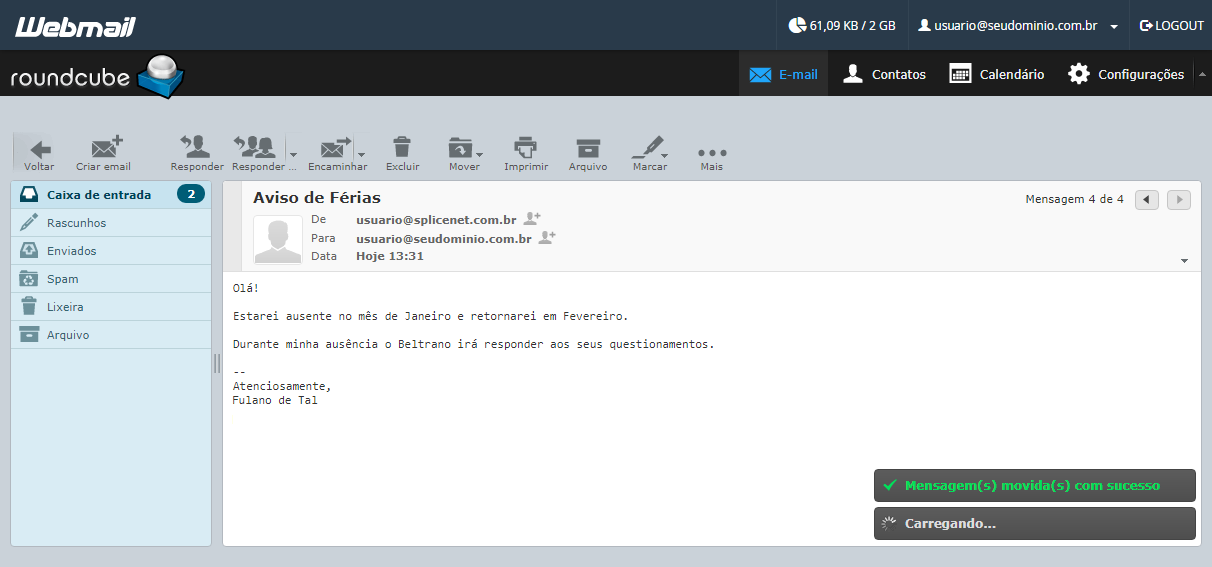
Task: Click the 'Aviso de Férias' subject title
Action: point(317,198)
